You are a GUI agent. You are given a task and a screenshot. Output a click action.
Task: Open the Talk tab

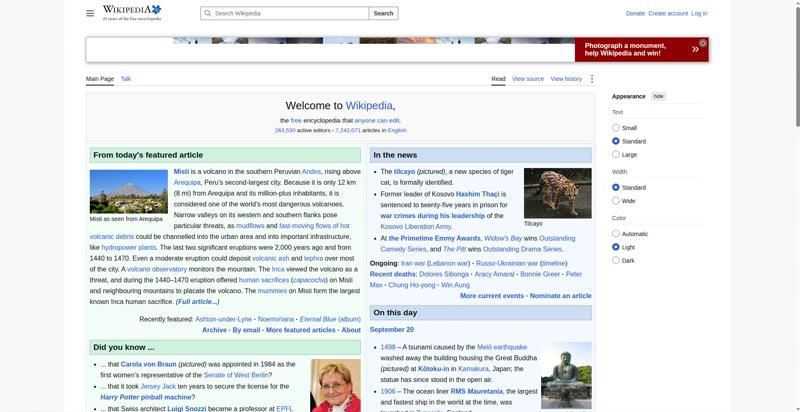click(126, 79)
